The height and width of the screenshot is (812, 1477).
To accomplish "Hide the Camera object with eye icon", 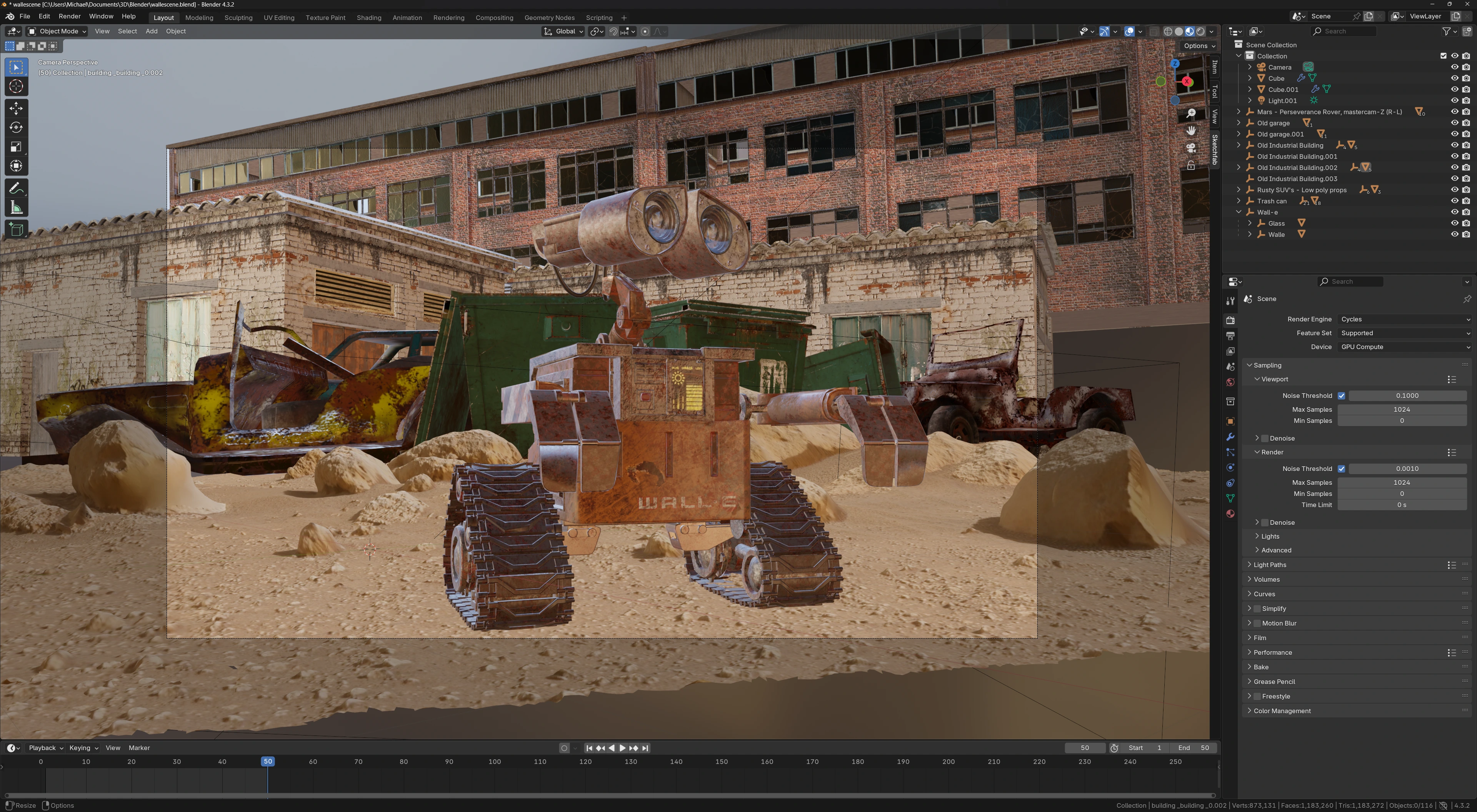I will (x=1455, y=67).
